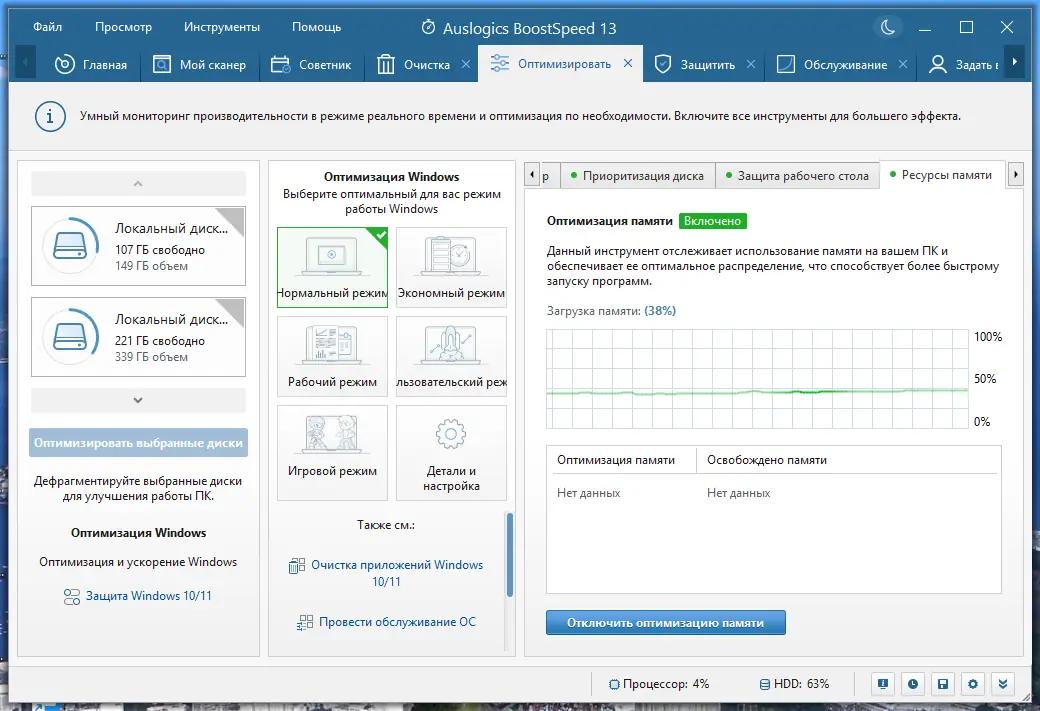Open the Инструменты menu
1040x711 pixels.
(222, 27)
